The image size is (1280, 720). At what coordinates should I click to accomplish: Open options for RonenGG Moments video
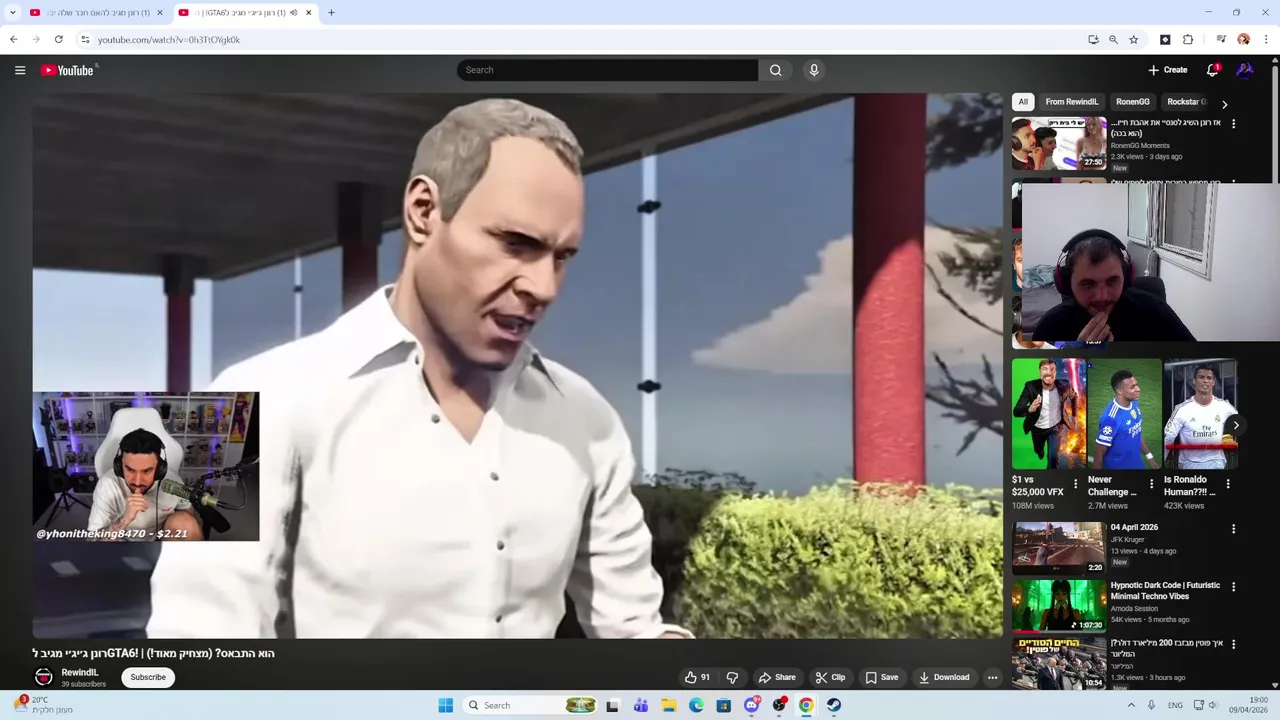point(1233,124)
